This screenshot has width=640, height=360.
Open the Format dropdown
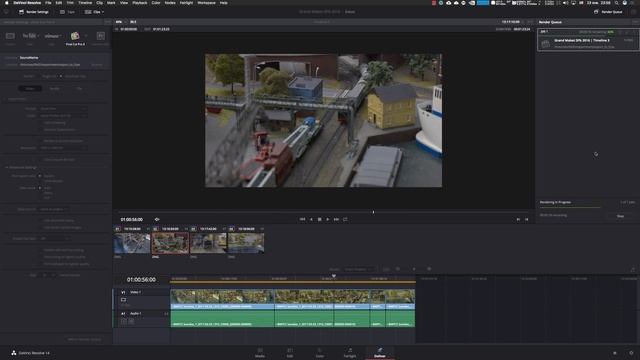[x=63, y=109]
